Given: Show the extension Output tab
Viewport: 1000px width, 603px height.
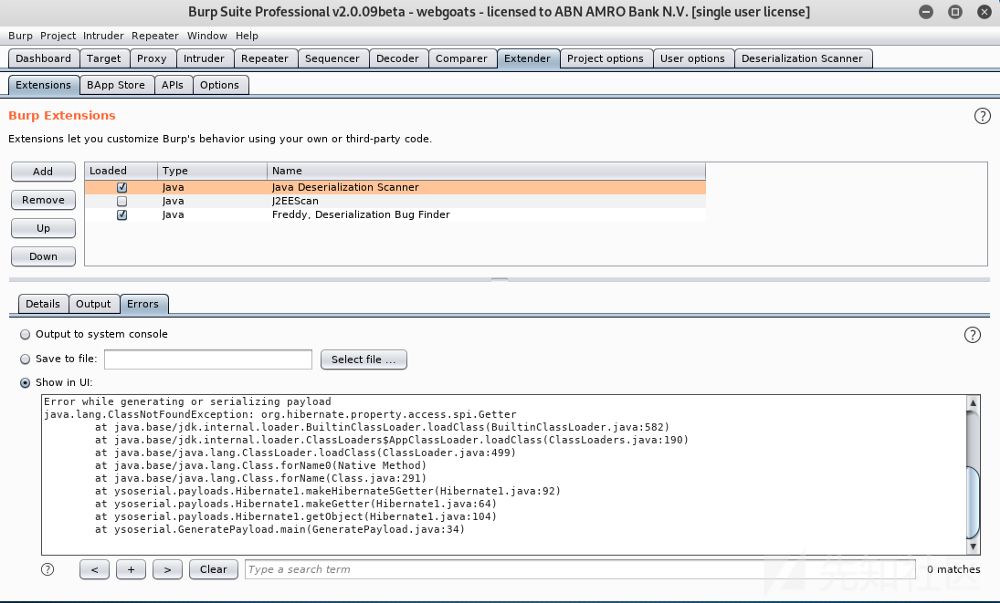Looking at the screenshot, I should (x=93, y=304).
